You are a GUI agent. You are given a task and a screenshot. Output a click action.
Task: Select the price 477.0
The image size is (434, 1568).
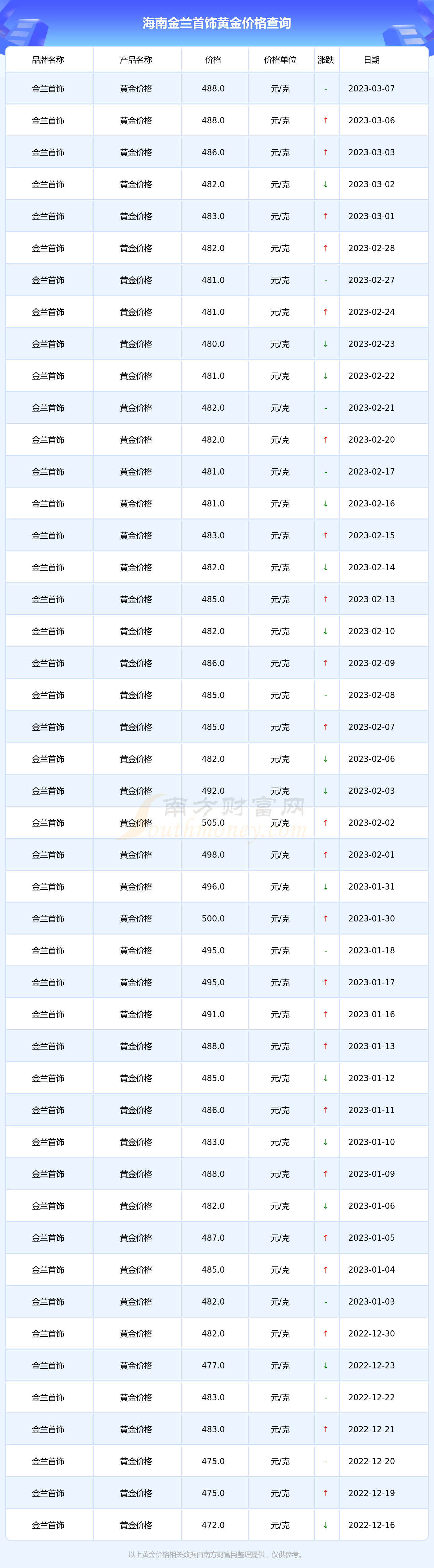[x=213, y=1366]
